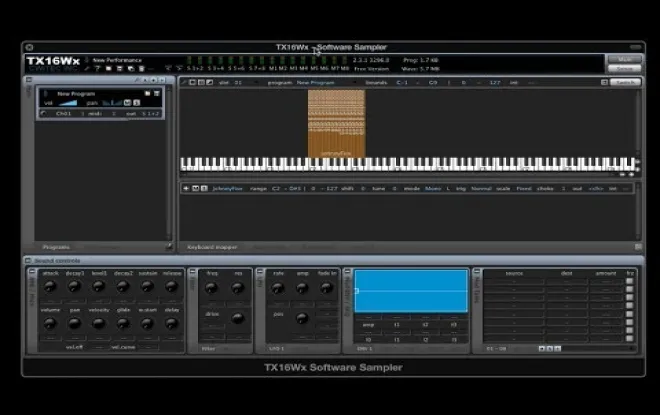
Task: Click the drive knob in filter section
Action: point(238,318)
